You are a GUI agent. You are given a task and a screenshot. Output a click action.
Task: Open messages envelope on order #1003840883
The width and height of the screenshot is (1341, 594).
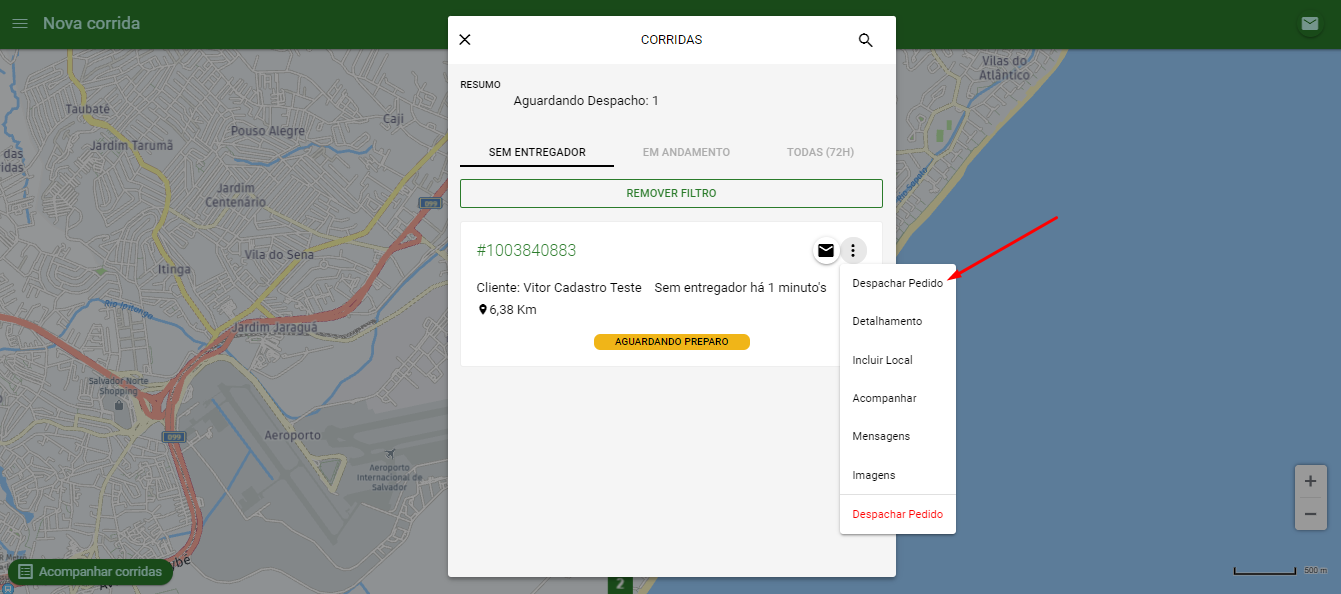[x=826, y=251]
